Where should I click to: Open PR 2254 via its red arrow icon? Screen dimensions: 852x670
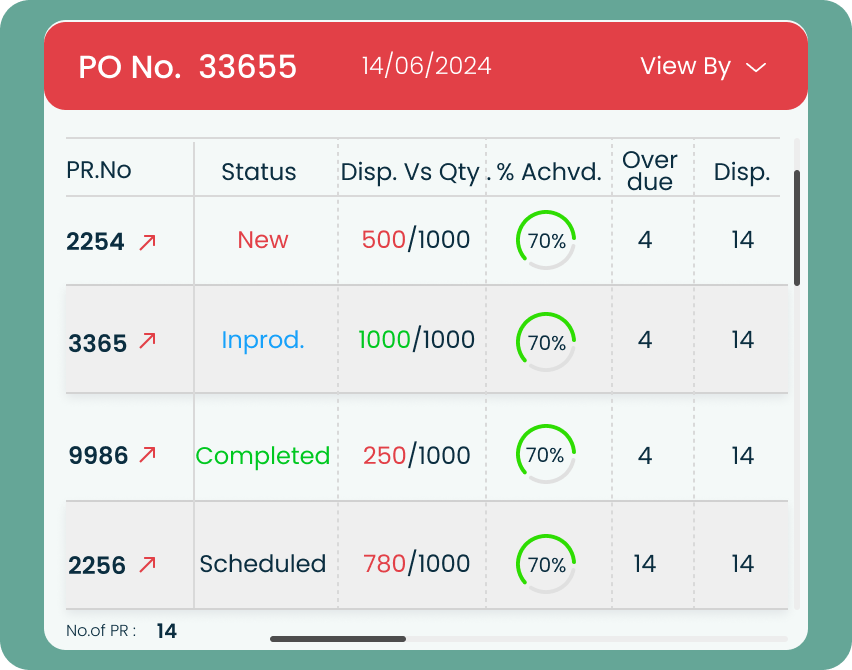pyautogui.click(x=148, y=241)
